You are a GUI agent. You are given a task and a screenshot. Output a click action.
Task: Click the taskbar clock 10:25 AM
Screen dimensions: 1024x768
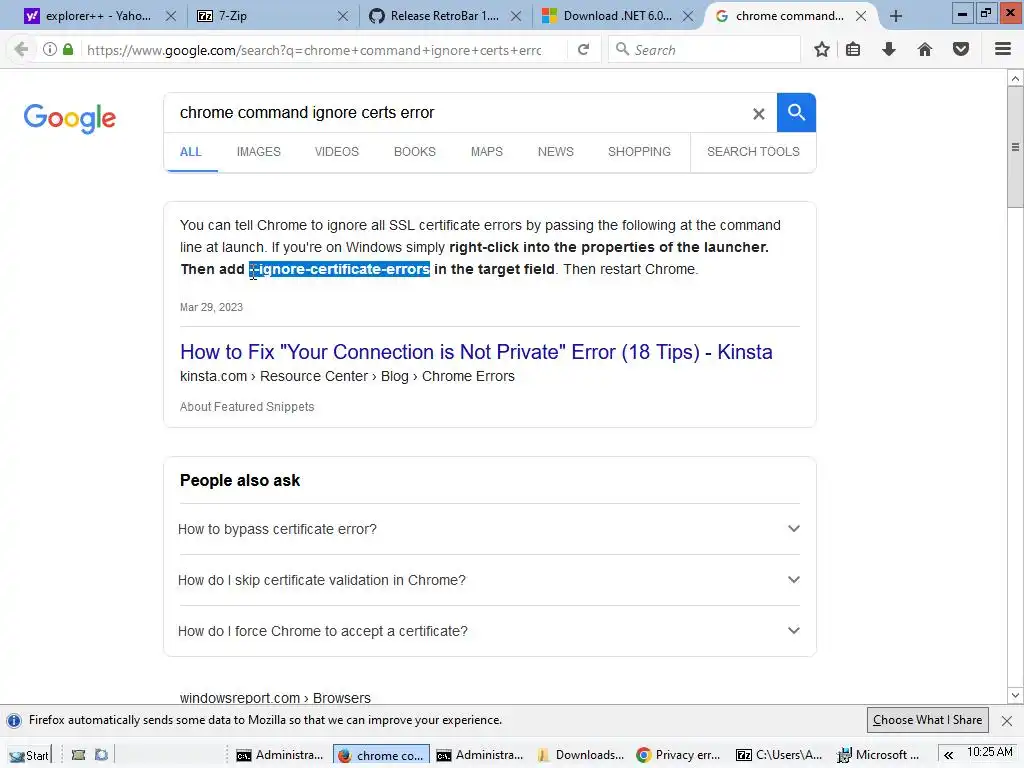point(989,752)
